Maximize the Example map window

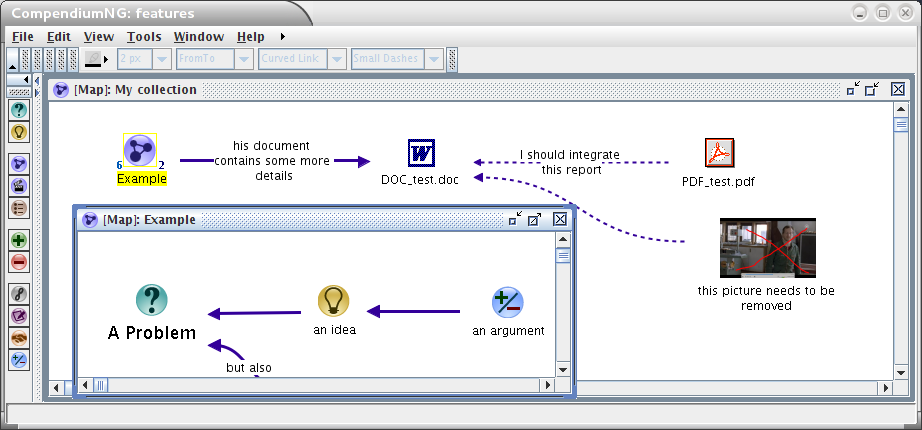pyautogui.click(x=534, y=219)
